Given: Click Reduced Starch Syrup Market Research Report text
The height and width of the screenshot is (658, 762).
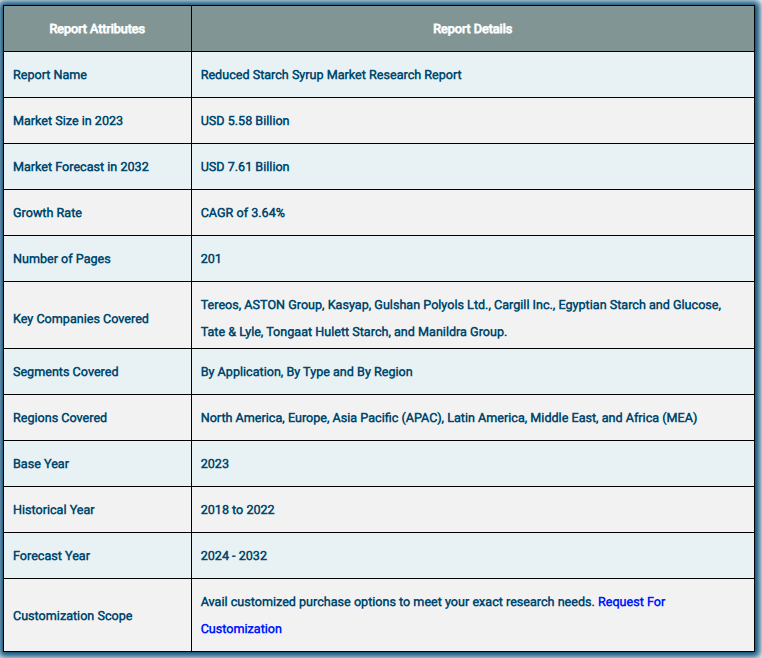Looking at the screenshot, I should pyautogui.click(x=331, y=75).
